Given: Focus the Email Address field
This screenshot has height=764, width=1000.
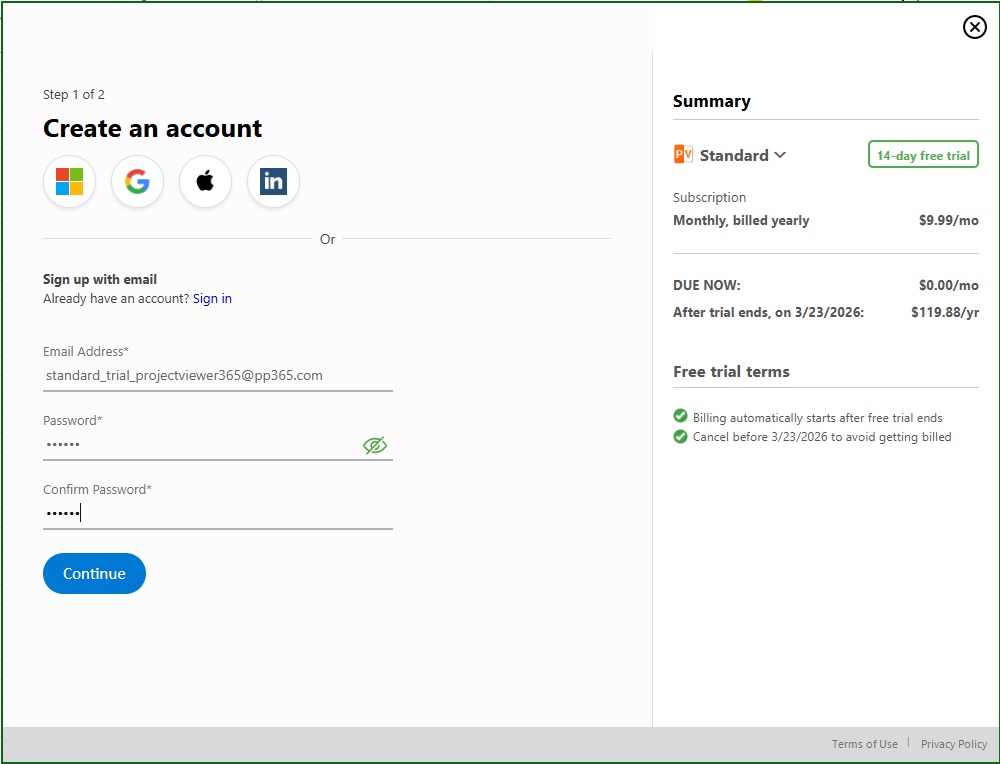Looking at the screenshot, I should (x=217, y=376).
